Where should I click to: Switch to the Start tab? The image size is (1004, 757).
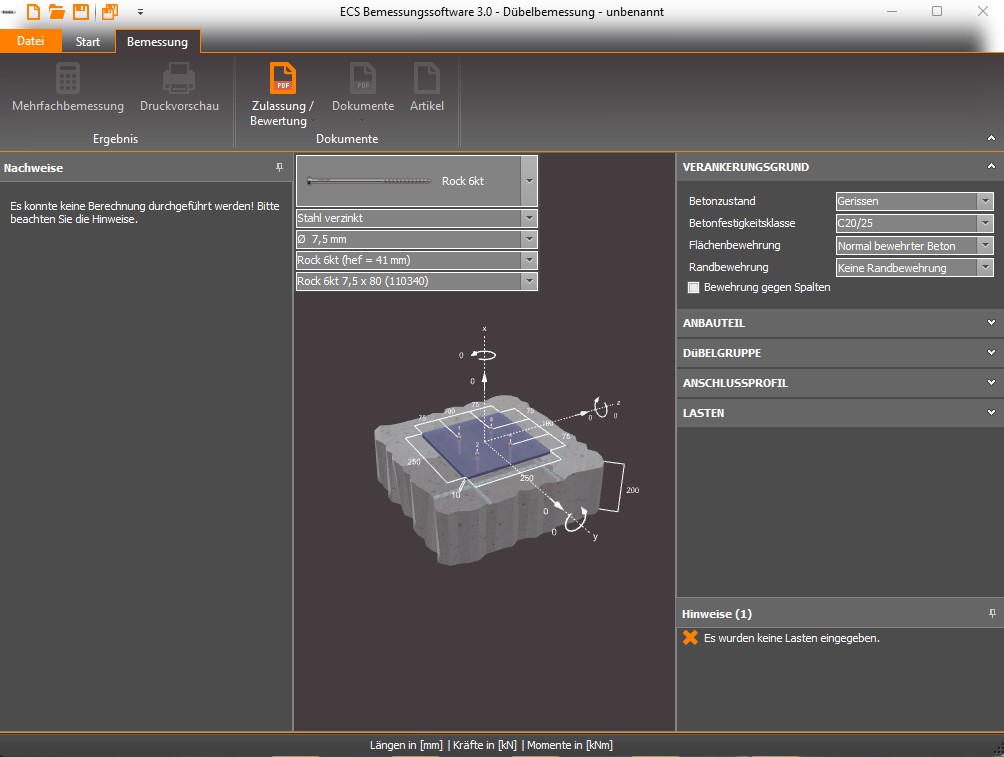pyautogui.click(x=88, y=42)
